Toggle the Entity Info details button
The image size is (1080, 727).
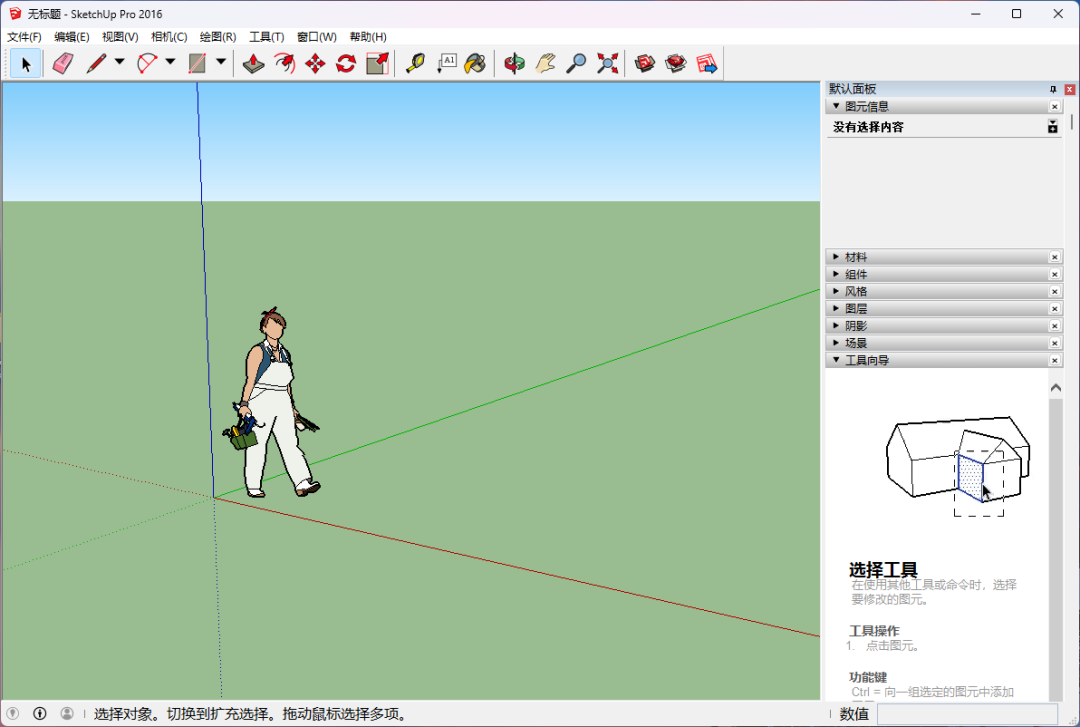pyautogui.click(x=1052, y=127)
